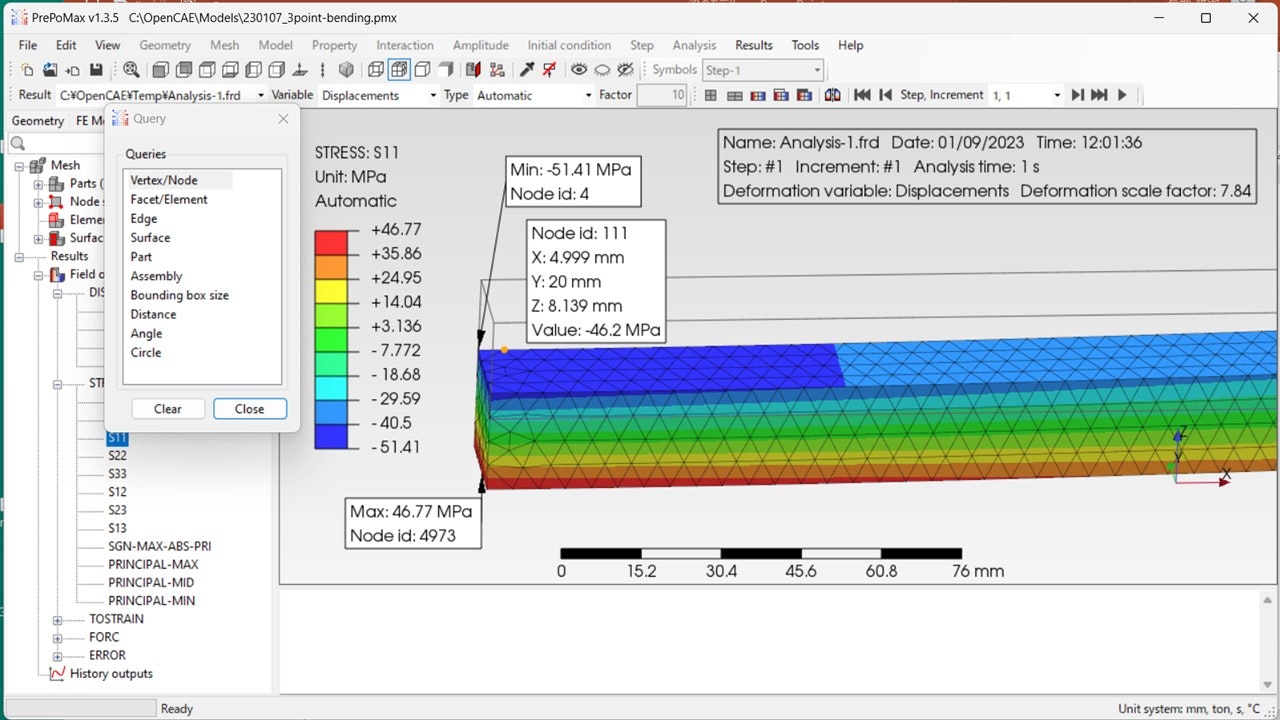The width and height of the screenshot is (1280, 720).
Task: Click the Import file icon
Action: point(73,70)
